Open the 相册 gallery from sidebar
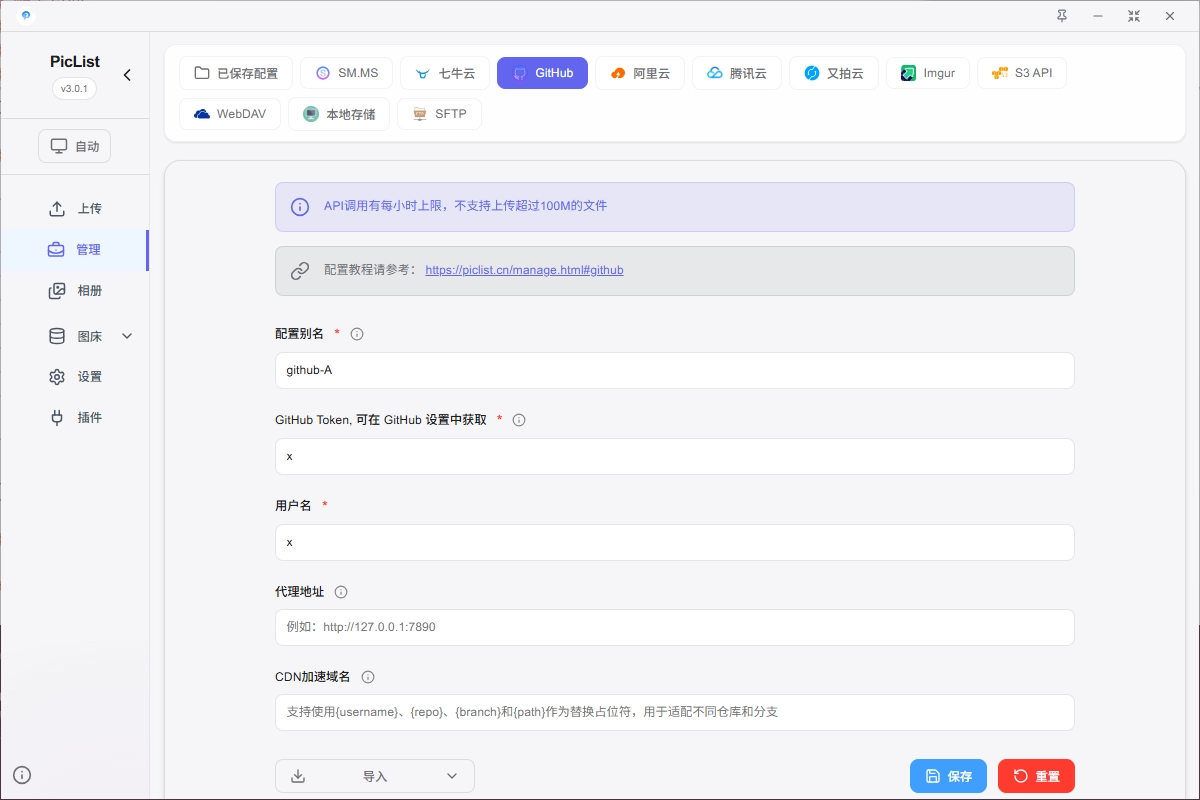 point(75,291)
